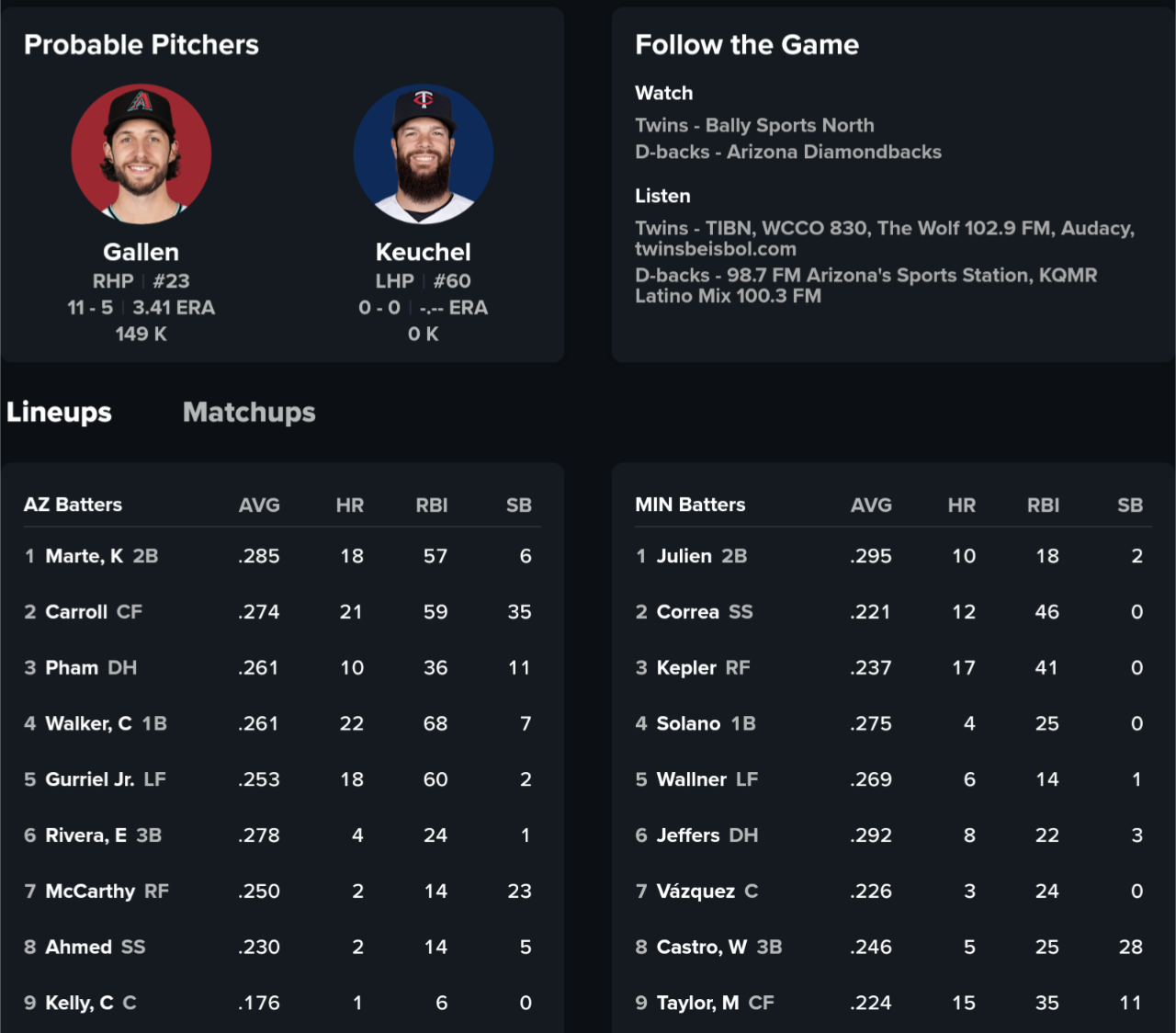Viewport: 1176px width, 1033px height.
Task: Click the Twins Bally Sports North listing
Action: tap(754, 125)
